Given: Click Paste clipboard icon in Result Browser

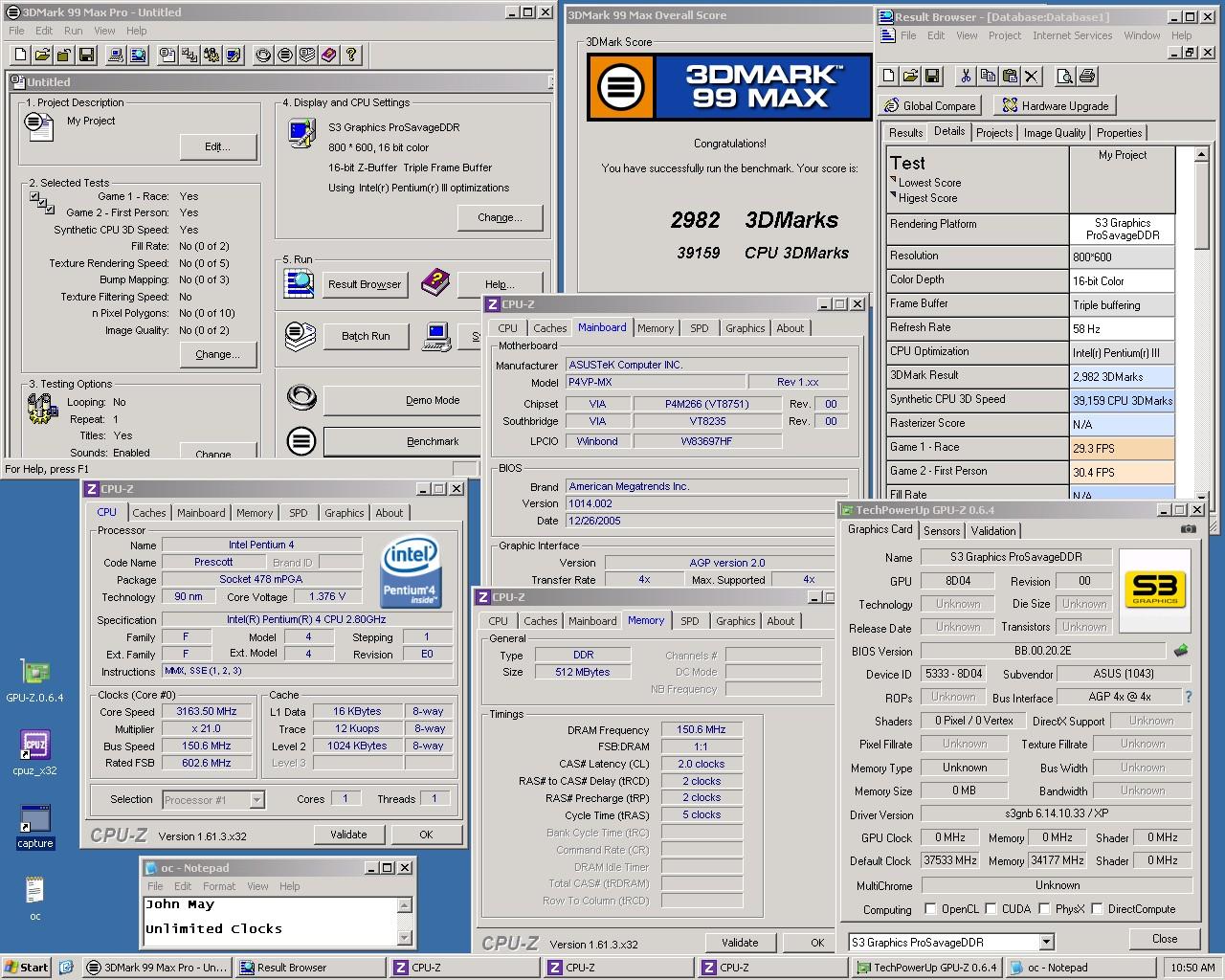Looking at the screenshot, I should pos(1010,76).
